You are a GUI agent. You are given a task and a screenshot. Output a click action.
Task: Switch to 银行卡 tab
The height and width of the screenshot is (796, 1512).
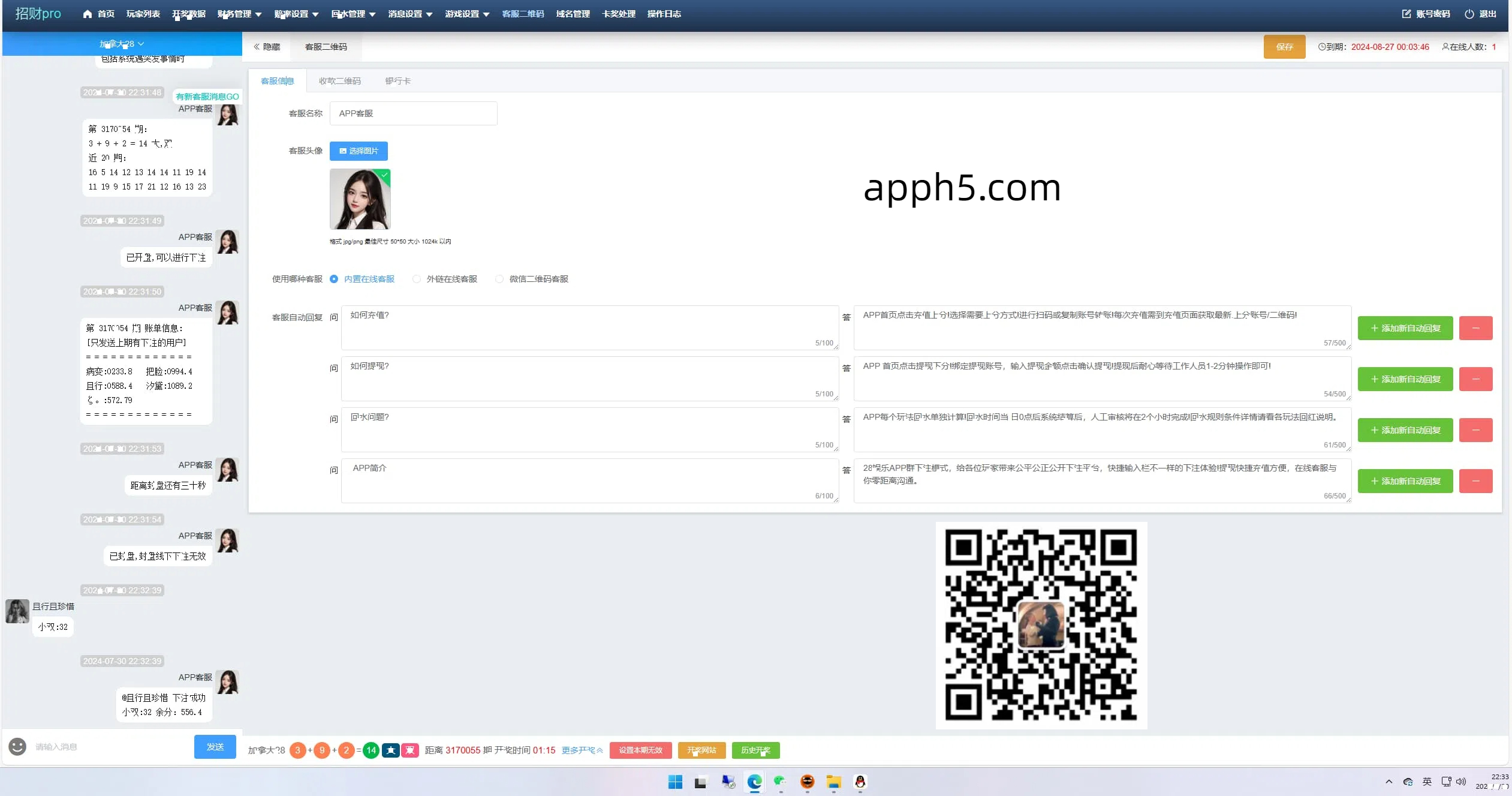pyautogui.click(x=398, y=81)
